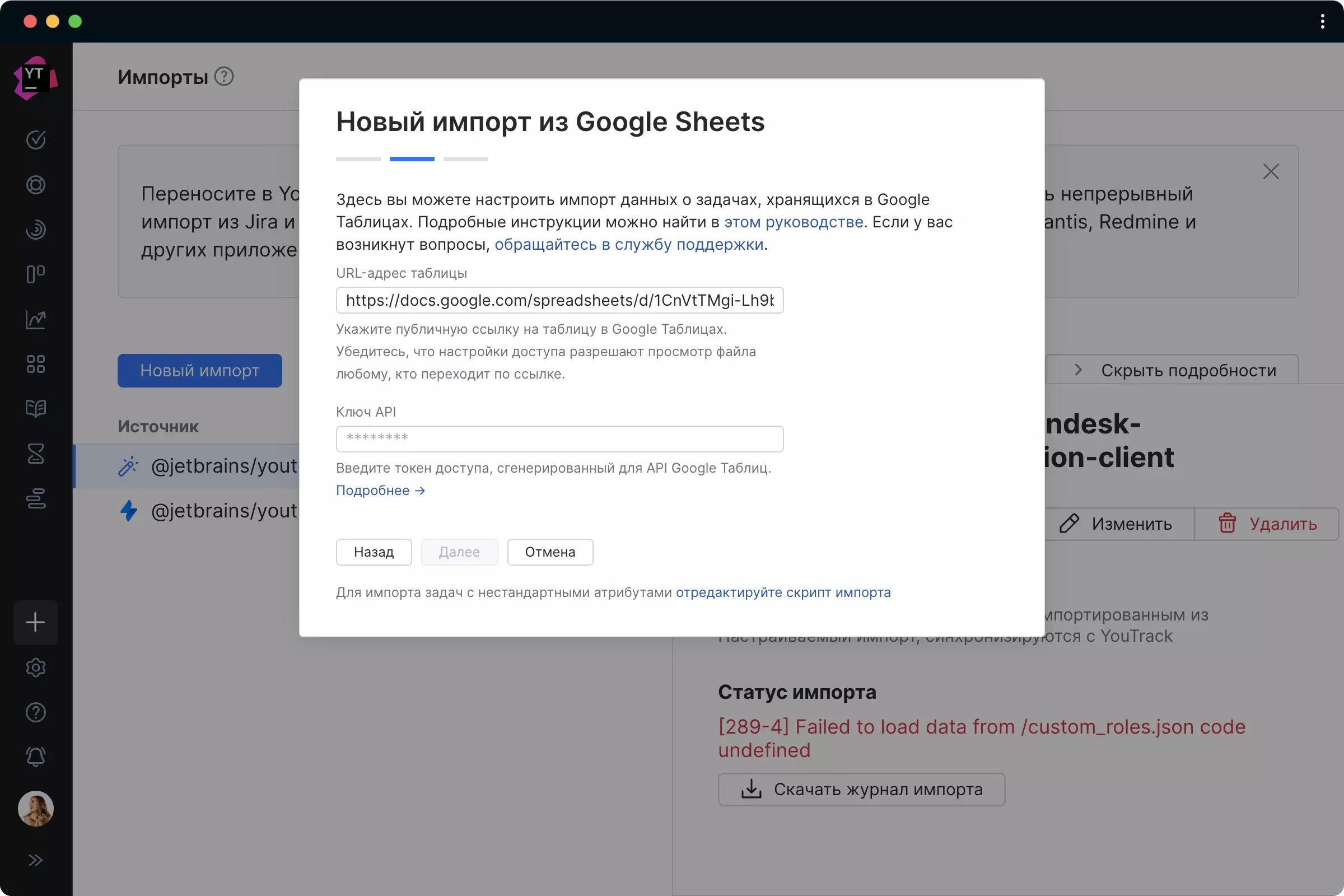Select the second step of the progress indicator
Screen dimensions: 1344x896
[412, 159]
